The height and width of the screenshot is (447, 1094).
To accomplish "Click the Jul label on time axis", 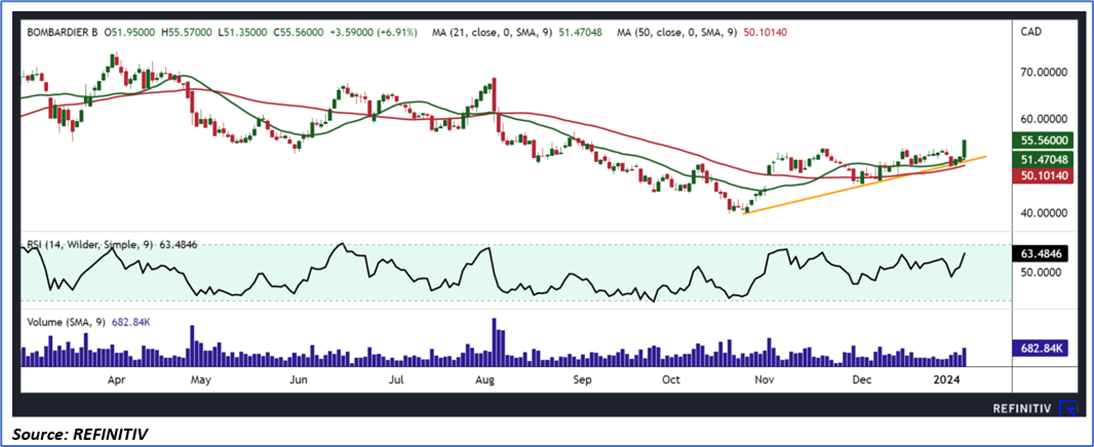I will [x=396, y=381].
